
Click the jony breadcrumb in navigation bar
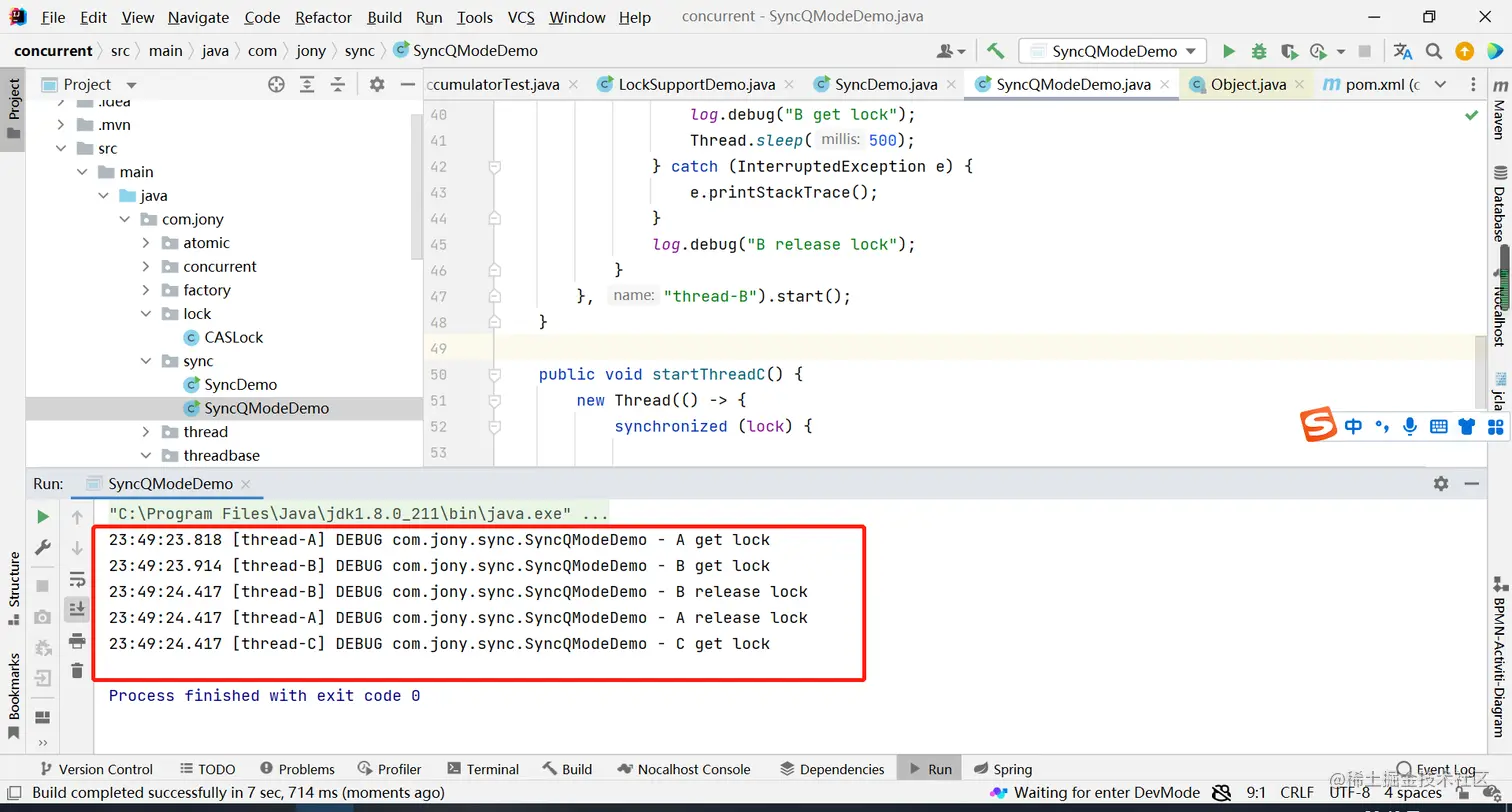[311, 51]
